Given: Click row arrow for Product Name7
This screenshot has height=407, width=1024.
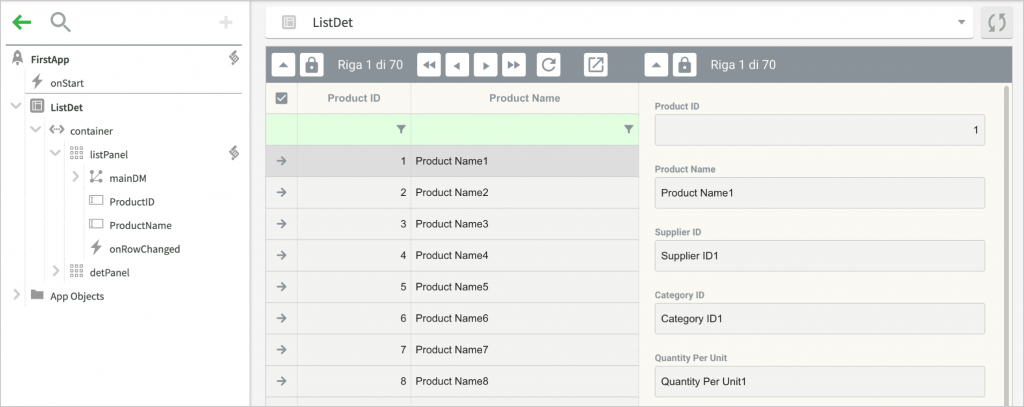Looking at the screenshot, I should coord(281,349).
